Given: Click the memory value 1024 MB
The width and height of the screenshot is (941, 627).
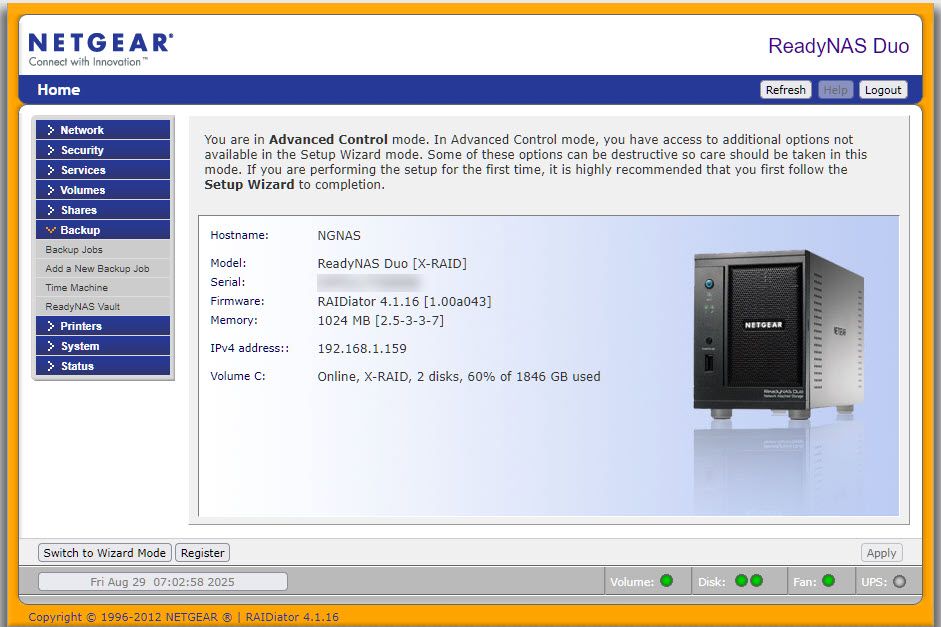Looking at the screenshot, I should pyautogui.click(x=380, y=320).
